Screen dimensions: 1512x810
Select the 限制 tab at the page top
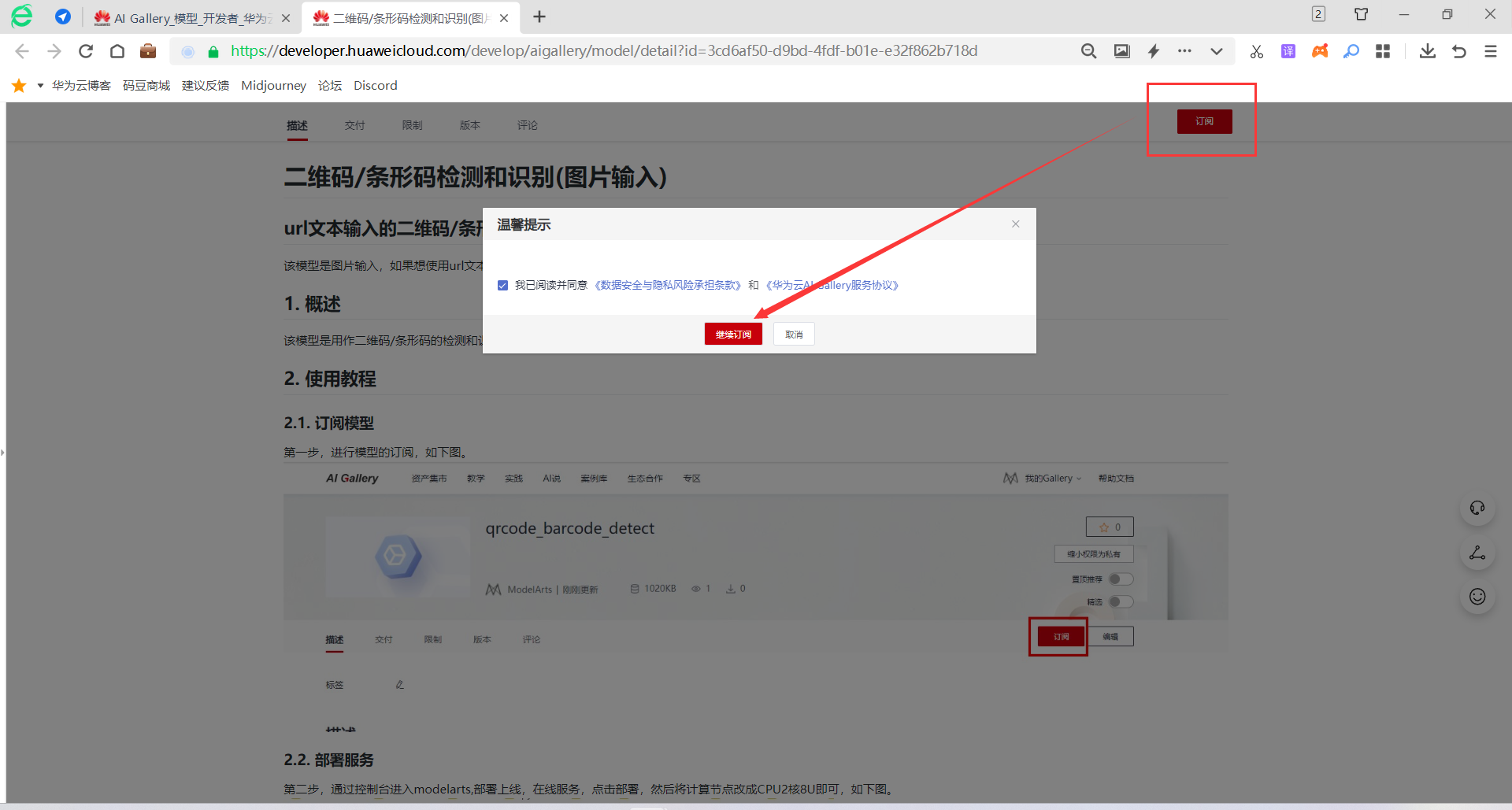pos(412,125)
